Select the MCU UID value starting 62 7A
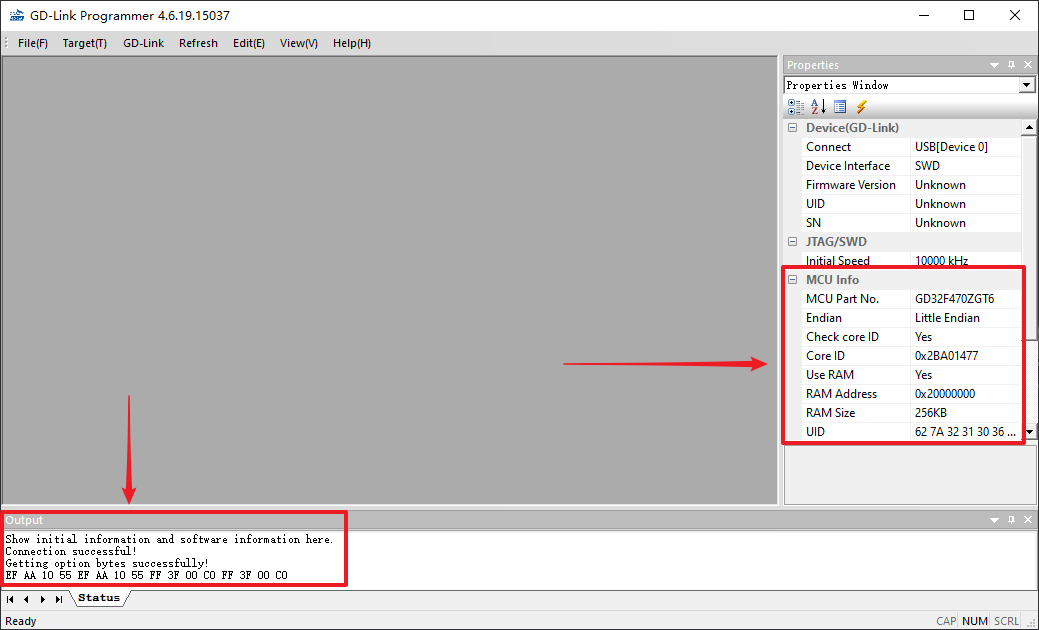The image size is (1039, 630). tap(965, 432)
